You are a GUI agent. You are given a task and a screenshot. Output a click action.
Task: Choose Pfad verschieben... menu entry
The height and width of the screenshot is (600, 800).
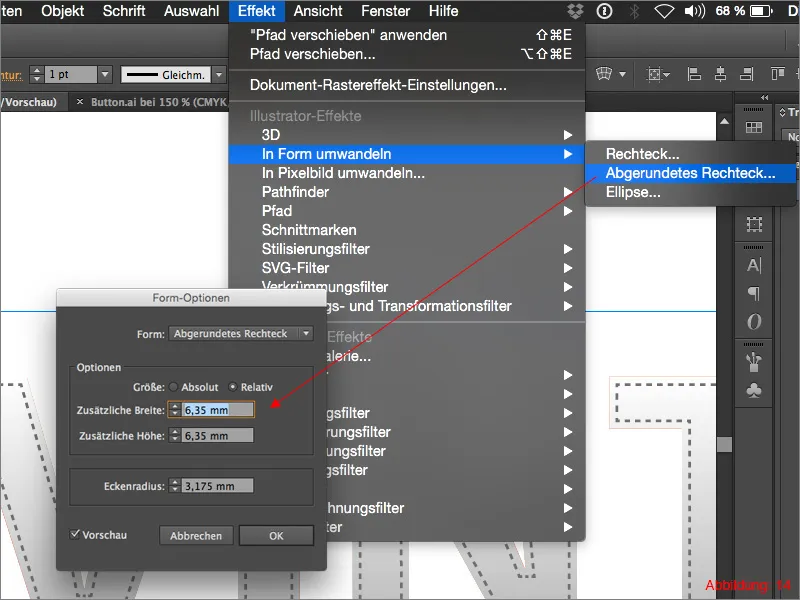coord(407,54)
